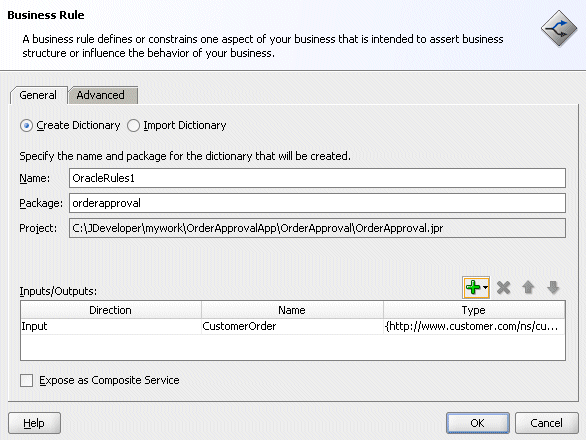The image size is (586, 440).
Task: Enable Expose as Composite Service checkbox
Action: pyautogui.click(x=27, y=381)
